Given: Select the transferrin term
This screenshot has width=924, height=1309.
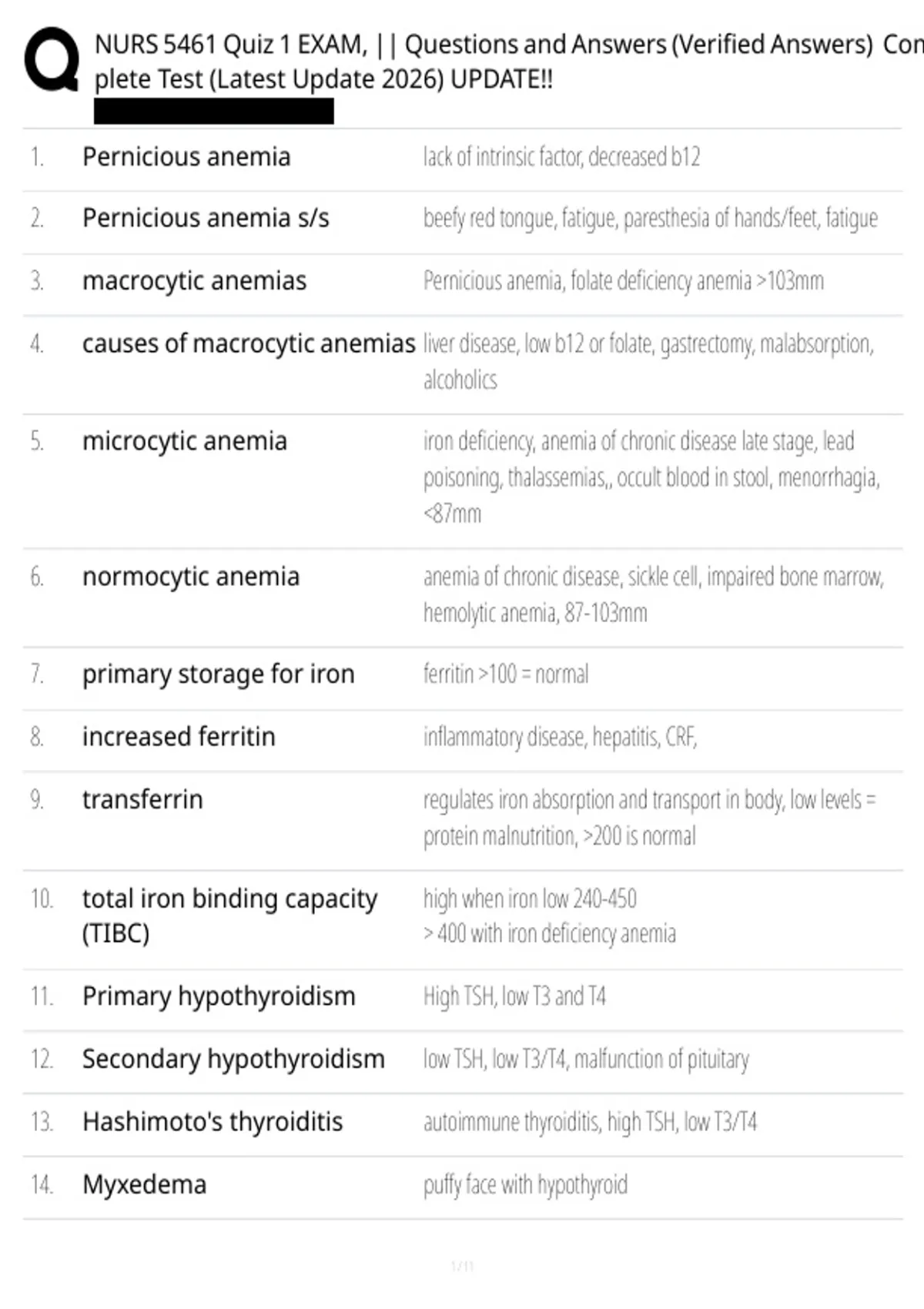Looking at the screenshot, I should click(x=142, y=800).
